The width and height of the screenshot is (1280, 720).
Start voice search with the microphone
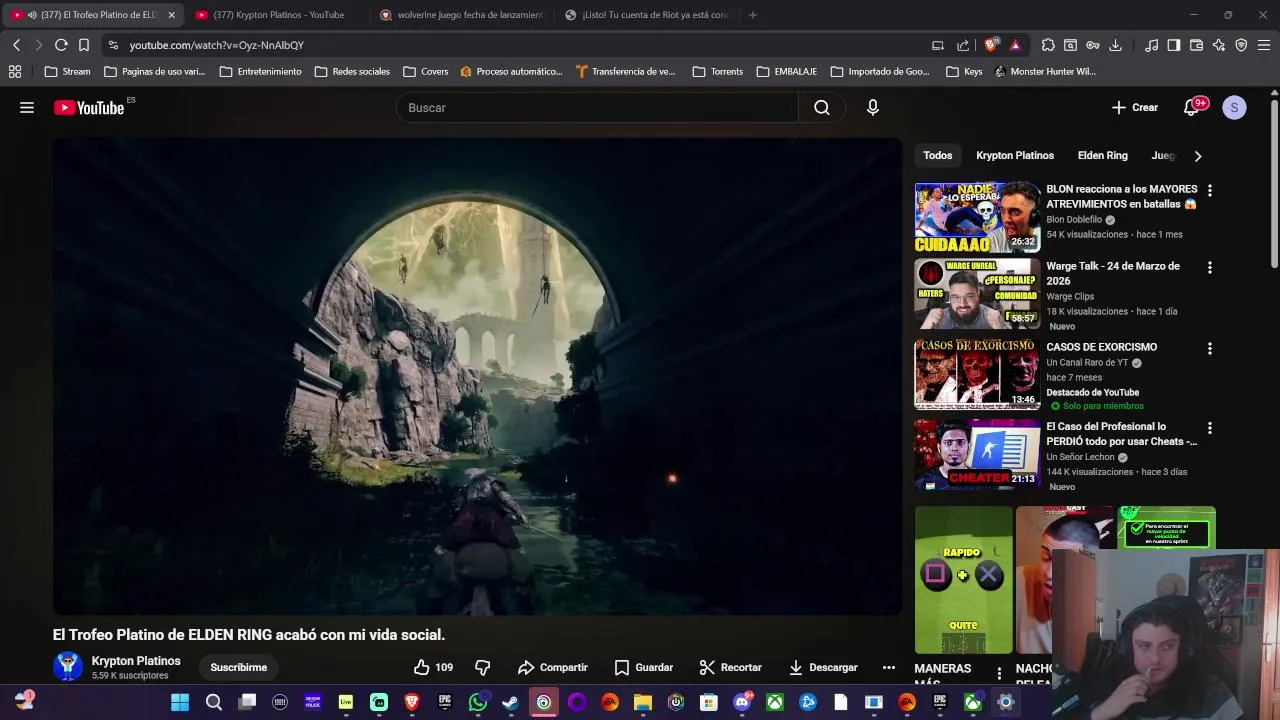873,108
